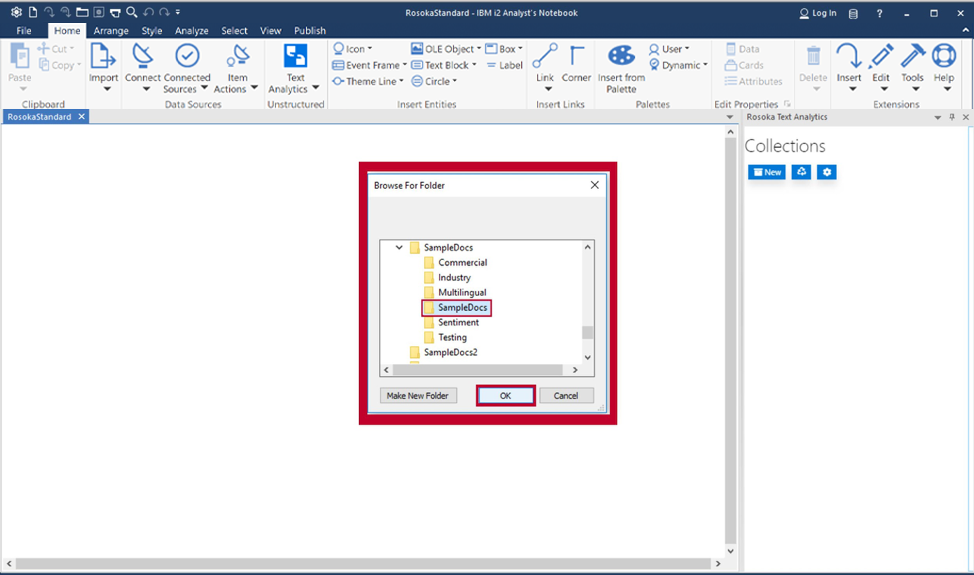Click the Tools extension icon

pos(912,58)
